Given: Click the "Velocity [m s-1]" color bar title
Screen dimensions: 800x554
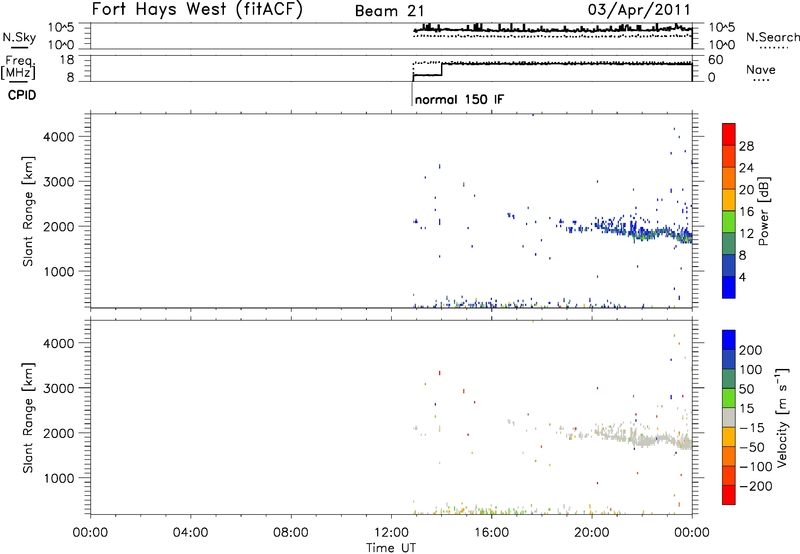Looking at the screenshot, I should [782, 417].
